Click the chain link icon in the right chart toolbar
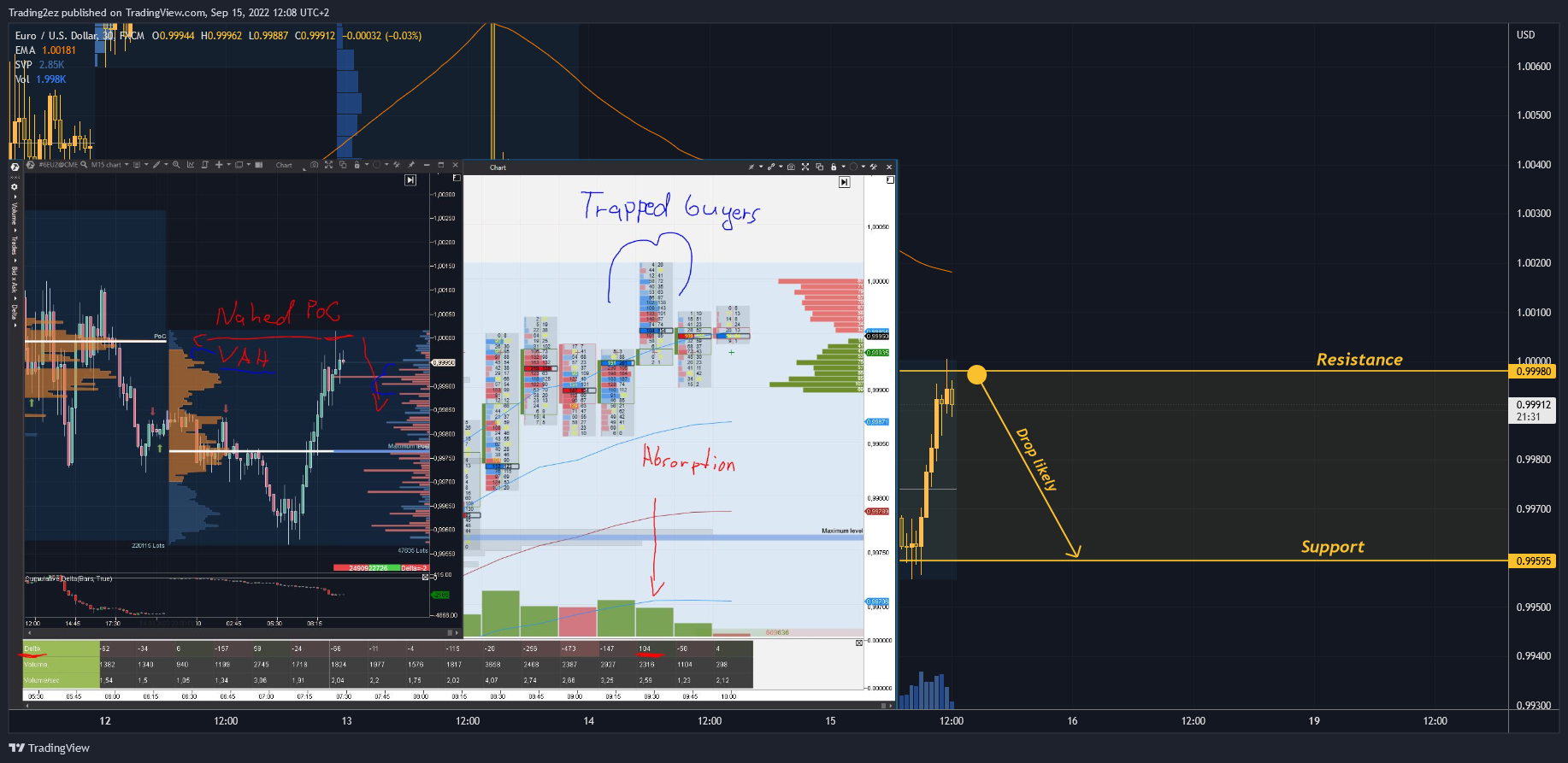1568x763 pixels. (771, 167)
